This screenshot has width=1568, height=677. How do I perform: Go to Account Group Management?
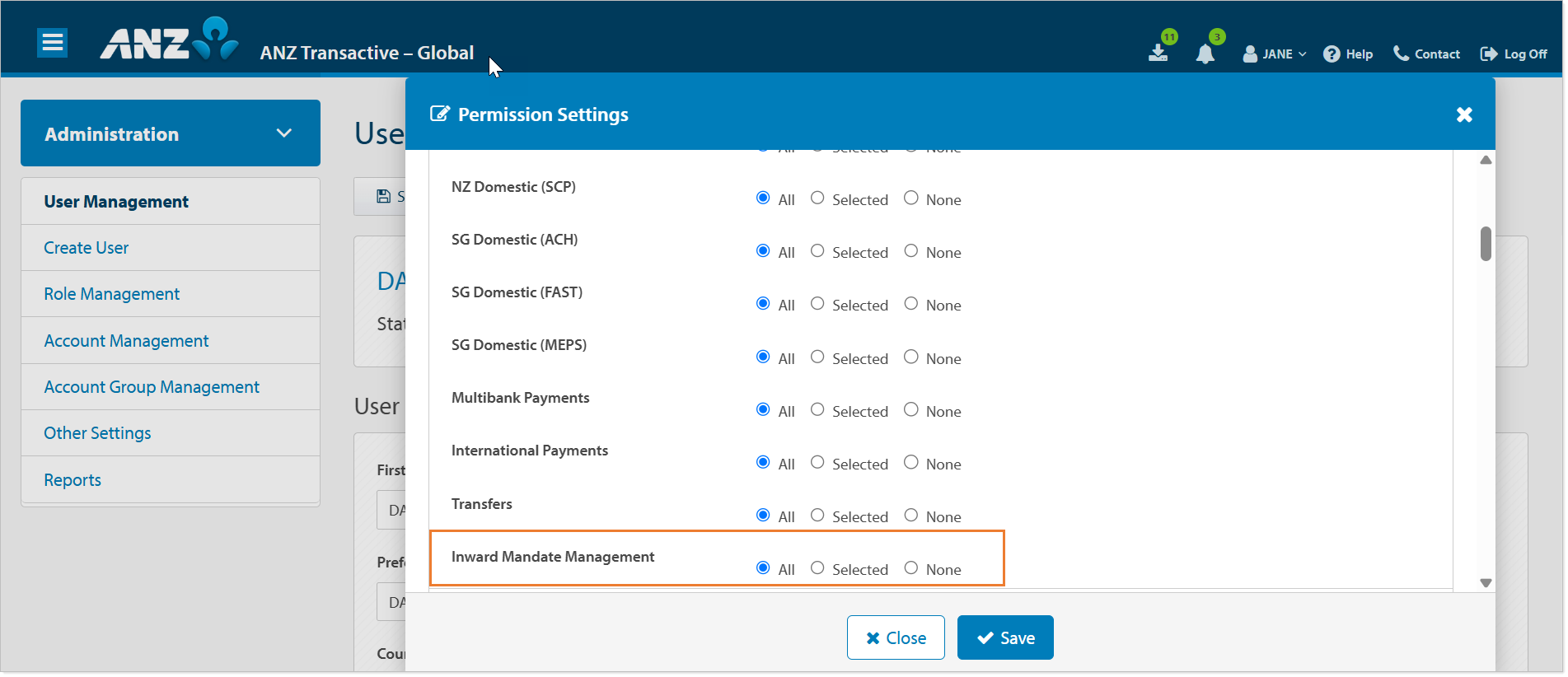152,387
